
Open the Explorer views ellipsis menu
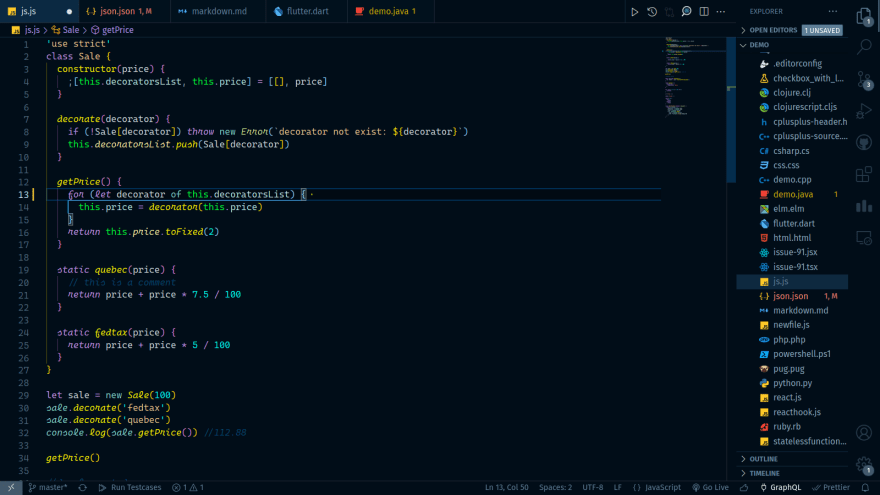[833, 11]
